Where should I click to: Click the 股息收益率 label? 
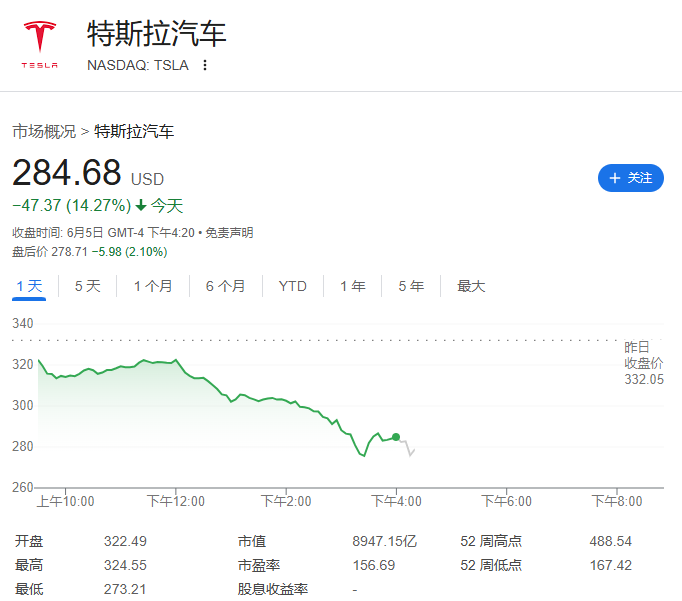tap(273, 589)
